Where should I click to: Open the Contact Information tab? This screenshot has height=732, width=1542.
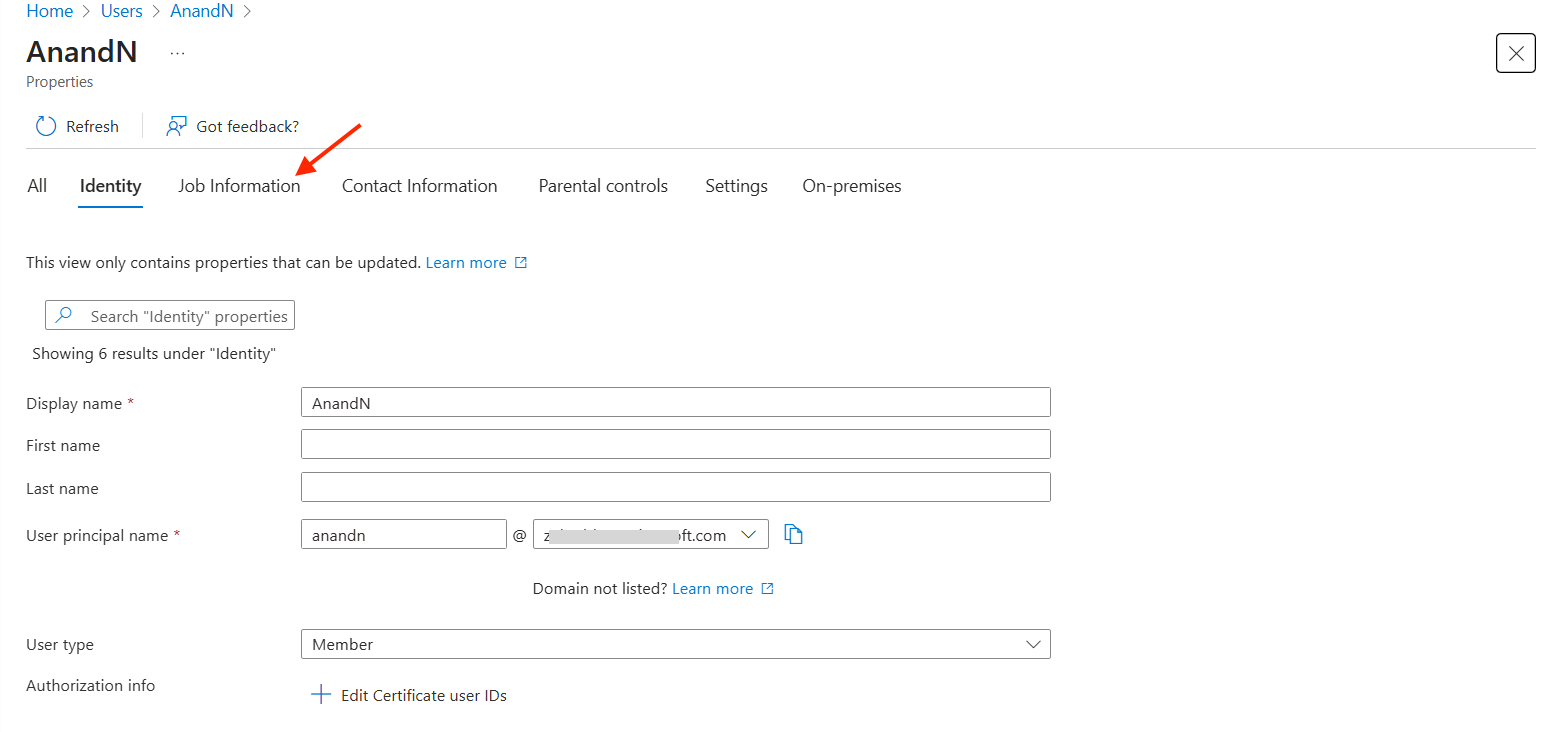419,186
